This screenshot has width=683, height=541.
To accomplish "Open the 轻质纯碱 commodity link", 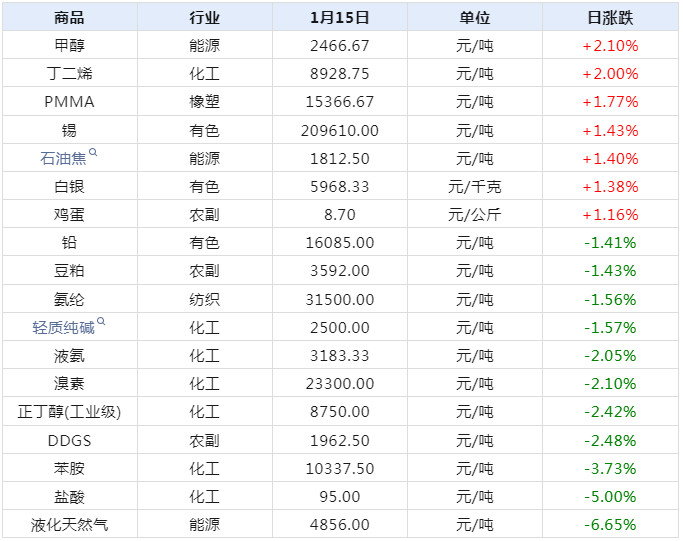I will click(x=64, y=328).
